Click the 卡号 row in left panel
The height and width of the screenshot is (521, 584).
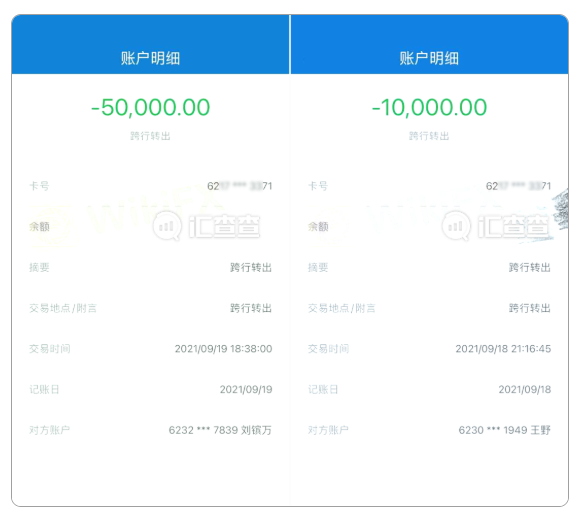[x=150, y=186]
